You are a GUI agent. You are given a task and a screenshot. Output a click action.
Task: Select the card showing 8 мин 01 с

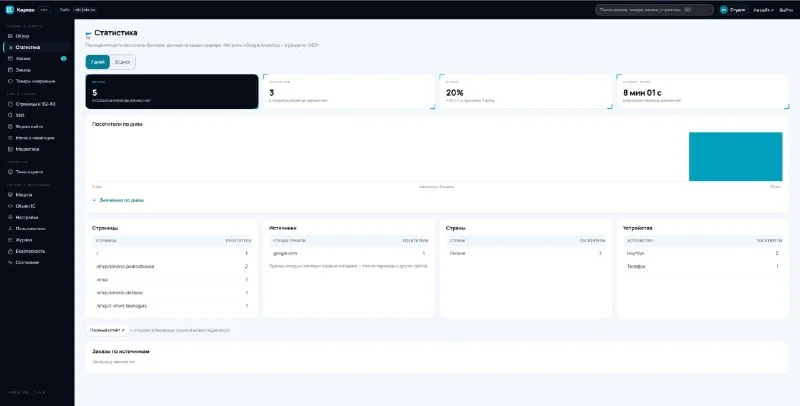pyautogui.click(x=703, y=91)
